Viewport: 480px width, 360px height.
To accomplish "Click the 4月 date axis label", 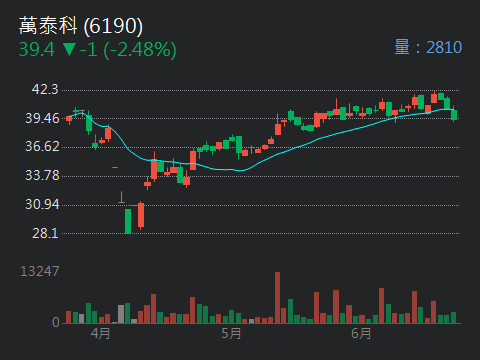I will point(101,333).
